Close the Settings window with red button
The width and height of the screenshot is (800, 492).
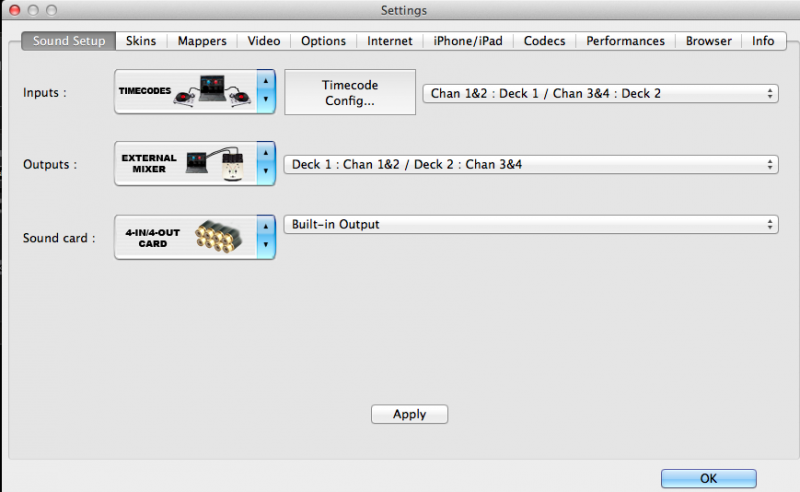15,10
